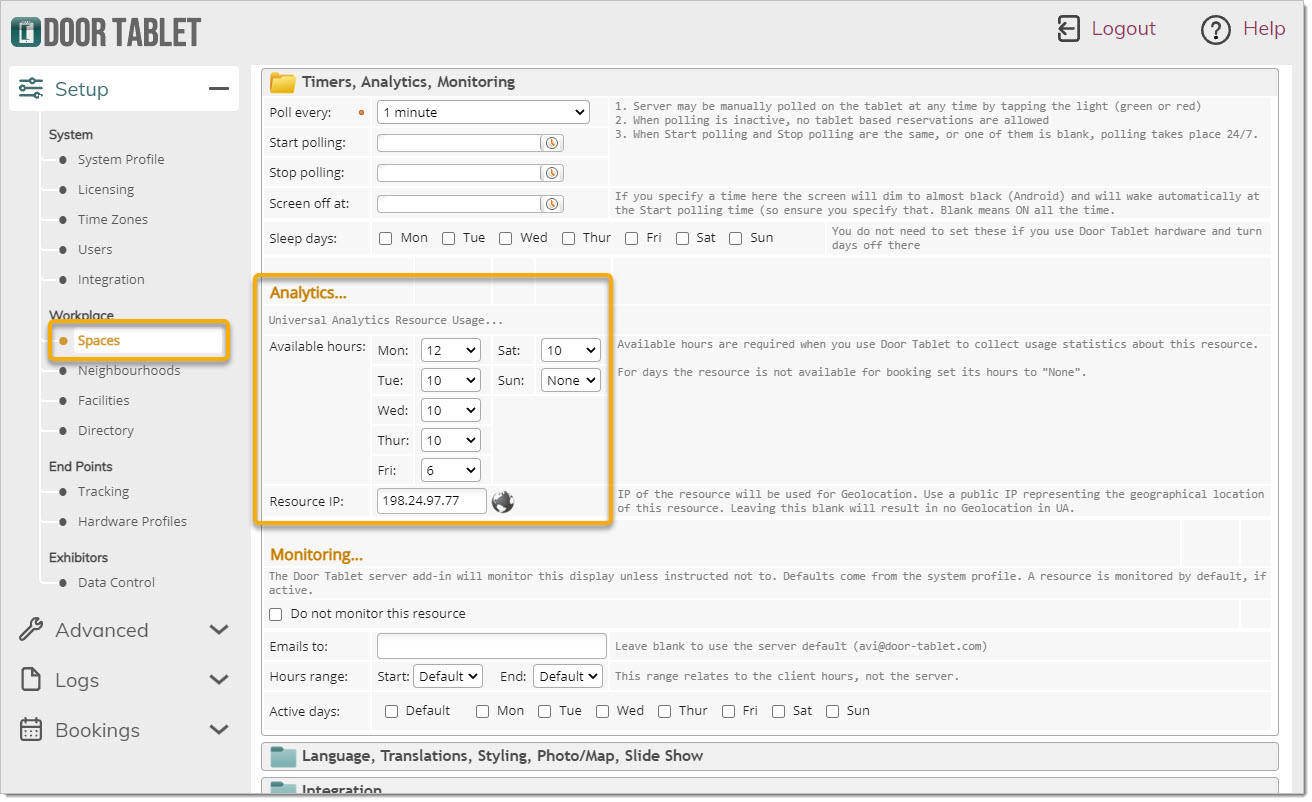Open Tracking in sidebar
Image resolution: width=1312 pixels, height=802 pixels.
(104, 492)
